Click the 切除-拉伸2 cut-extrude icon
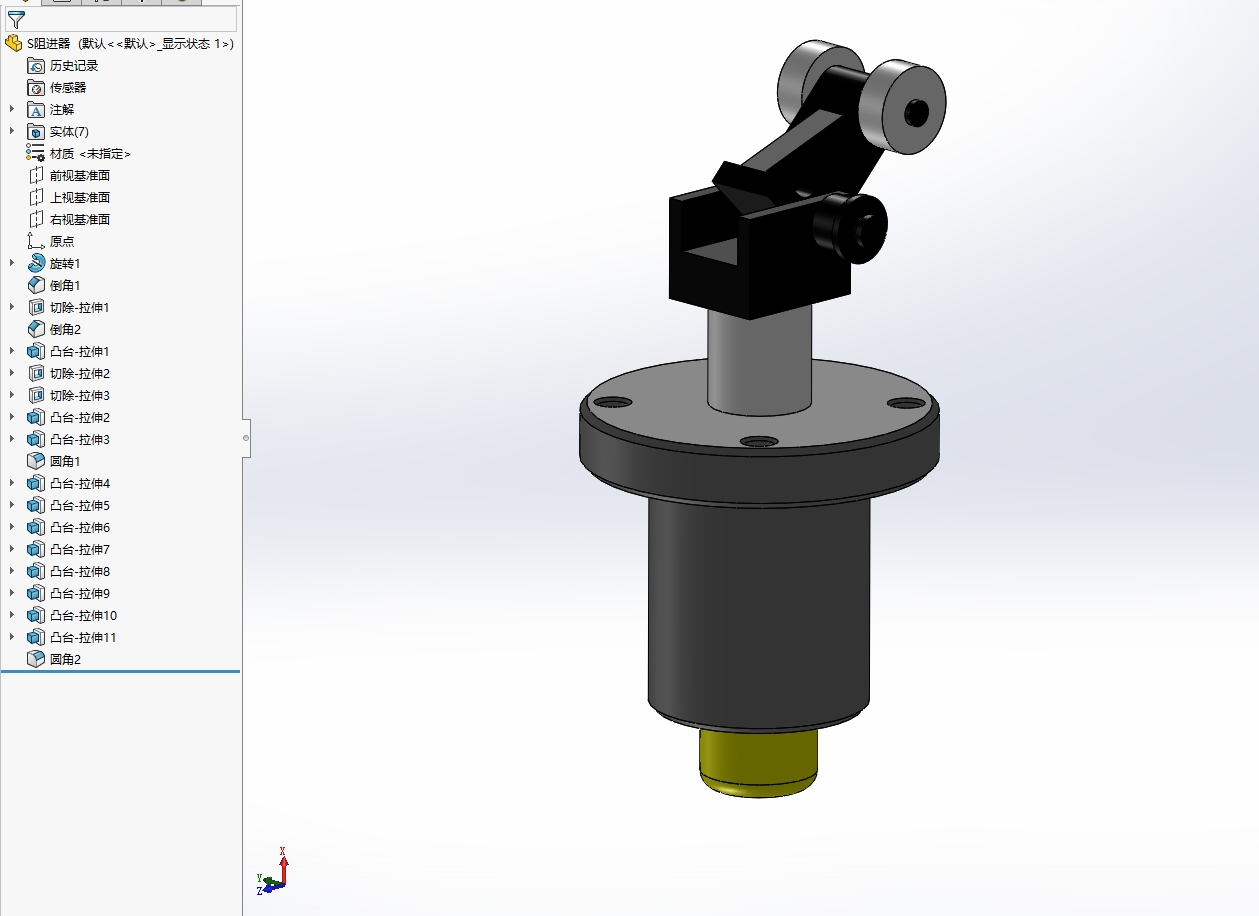Screen dimensions: 1259x916 [x=36, y=373]
